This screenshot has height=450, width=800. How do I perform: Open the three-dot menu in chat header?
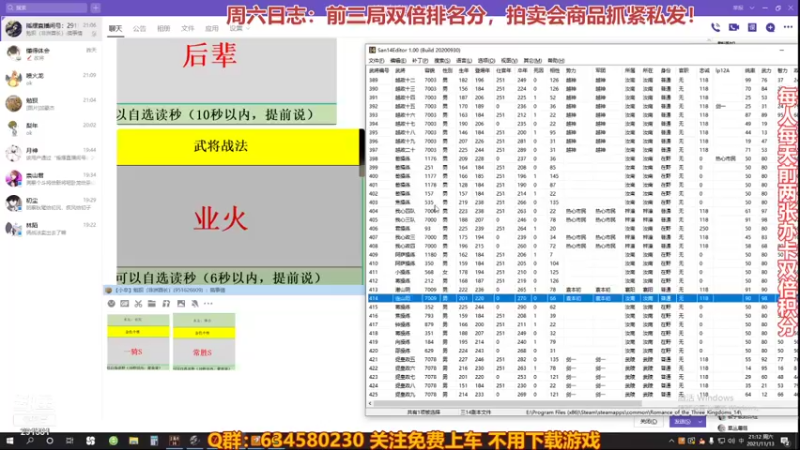(x=788, y=28)
